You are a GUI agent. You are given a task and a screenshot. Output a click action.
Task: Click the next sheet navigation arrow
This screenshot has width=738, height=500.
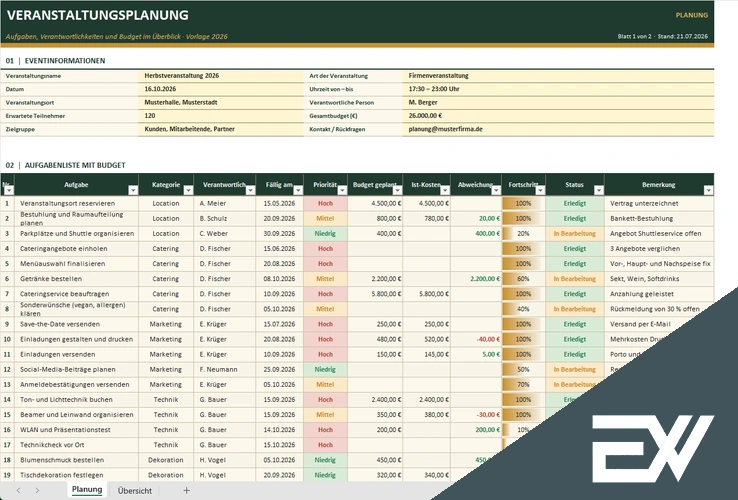click(37, 491)
